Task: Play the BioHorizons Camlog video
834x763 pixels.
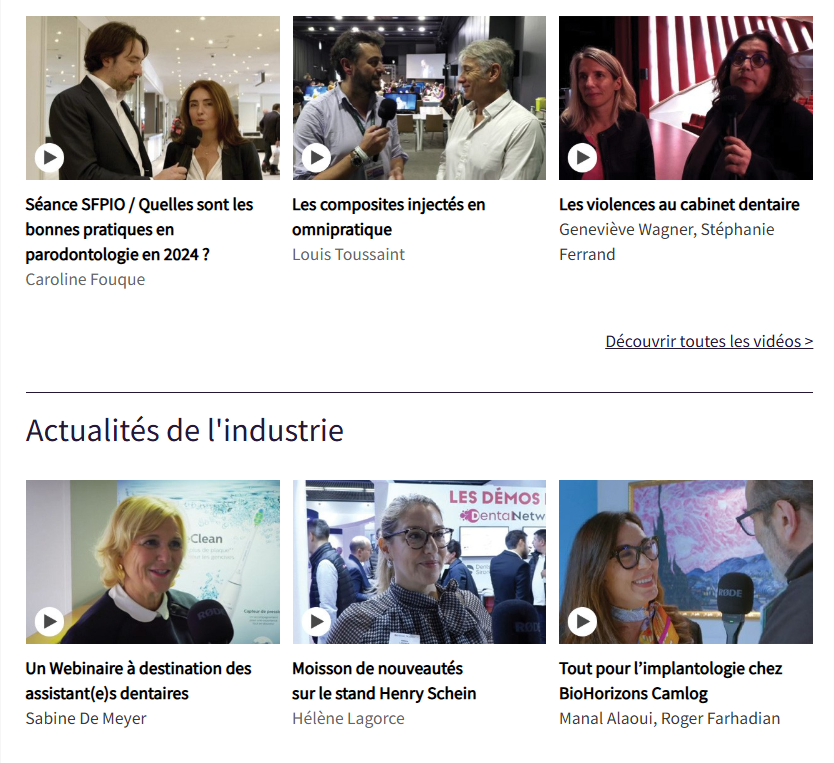Action: (x=582, y=622)
